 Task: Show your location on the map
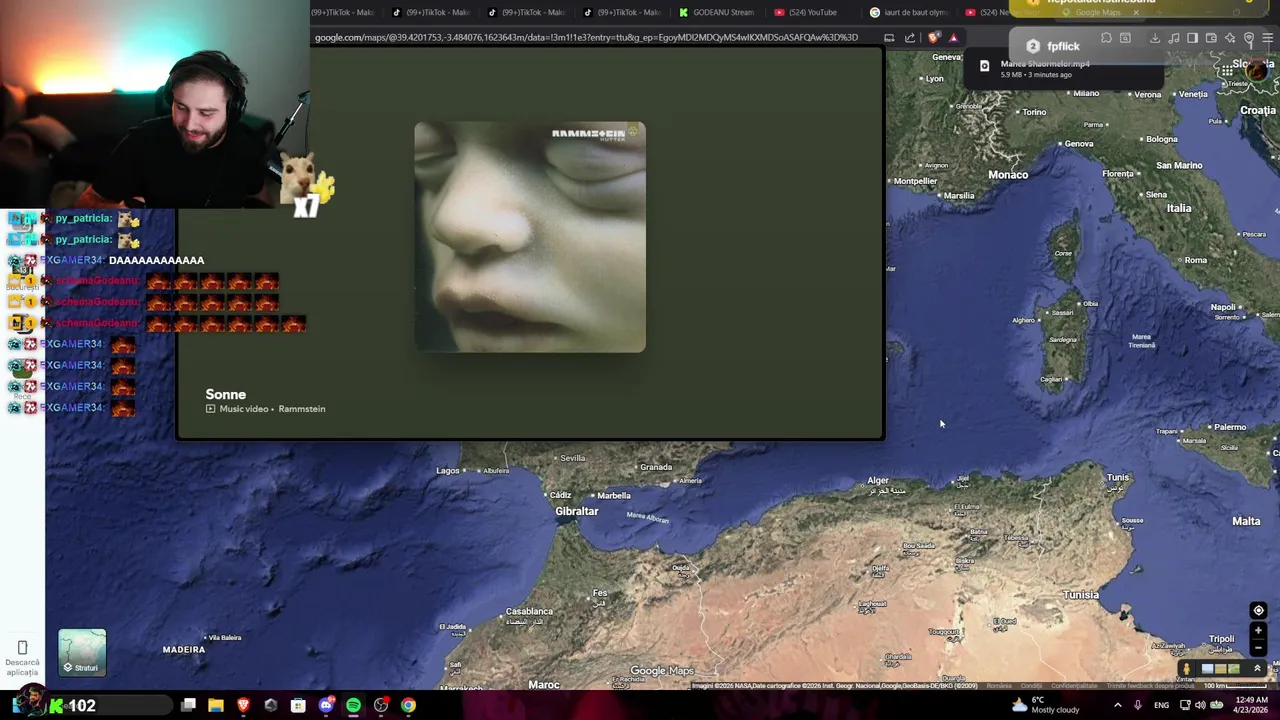[1258, 610]
